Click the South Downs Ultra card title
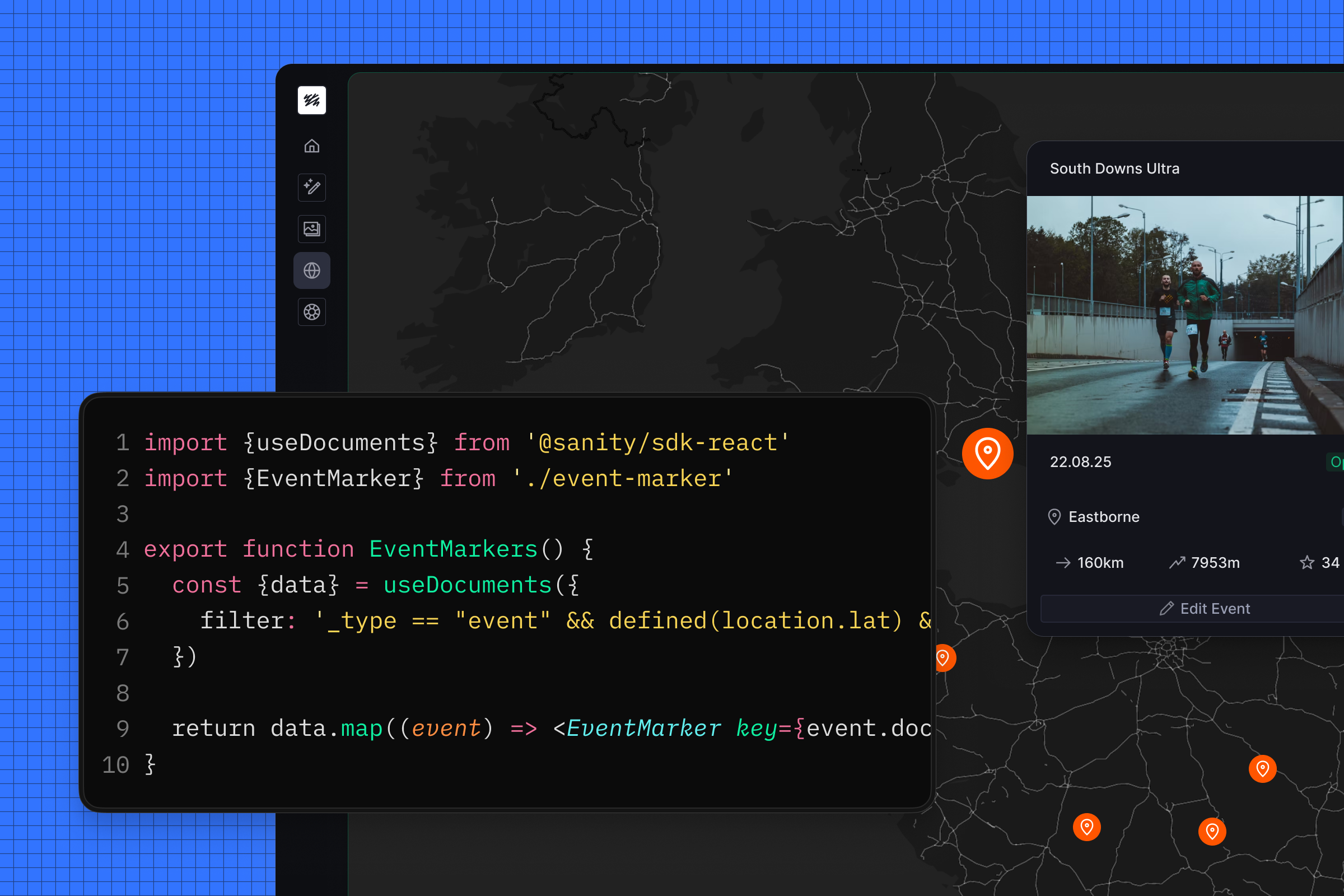This screenshot has height=896, width=1344. tap(1114, 169)
